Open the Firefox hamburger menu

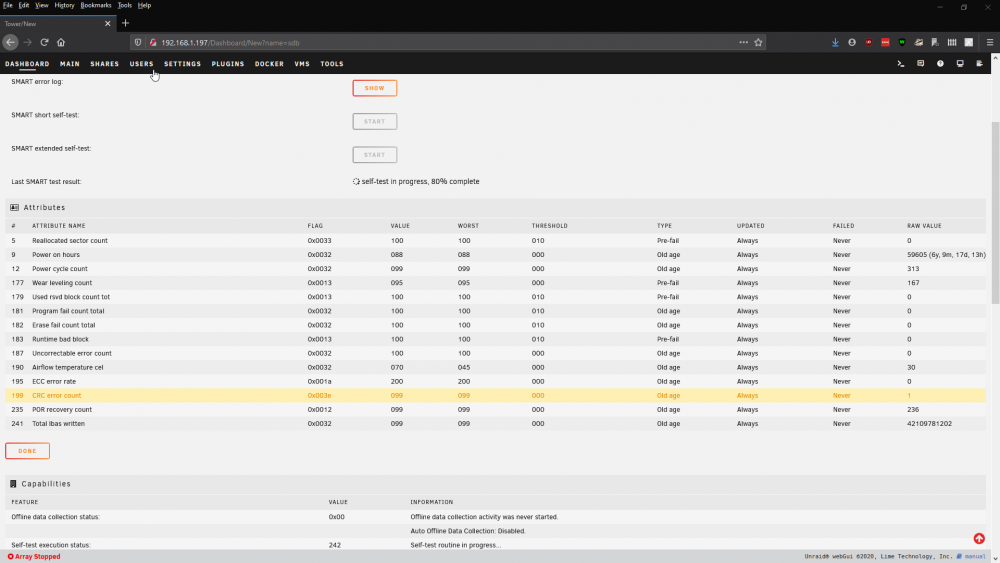pyautogui.click(x=990, y=43)
